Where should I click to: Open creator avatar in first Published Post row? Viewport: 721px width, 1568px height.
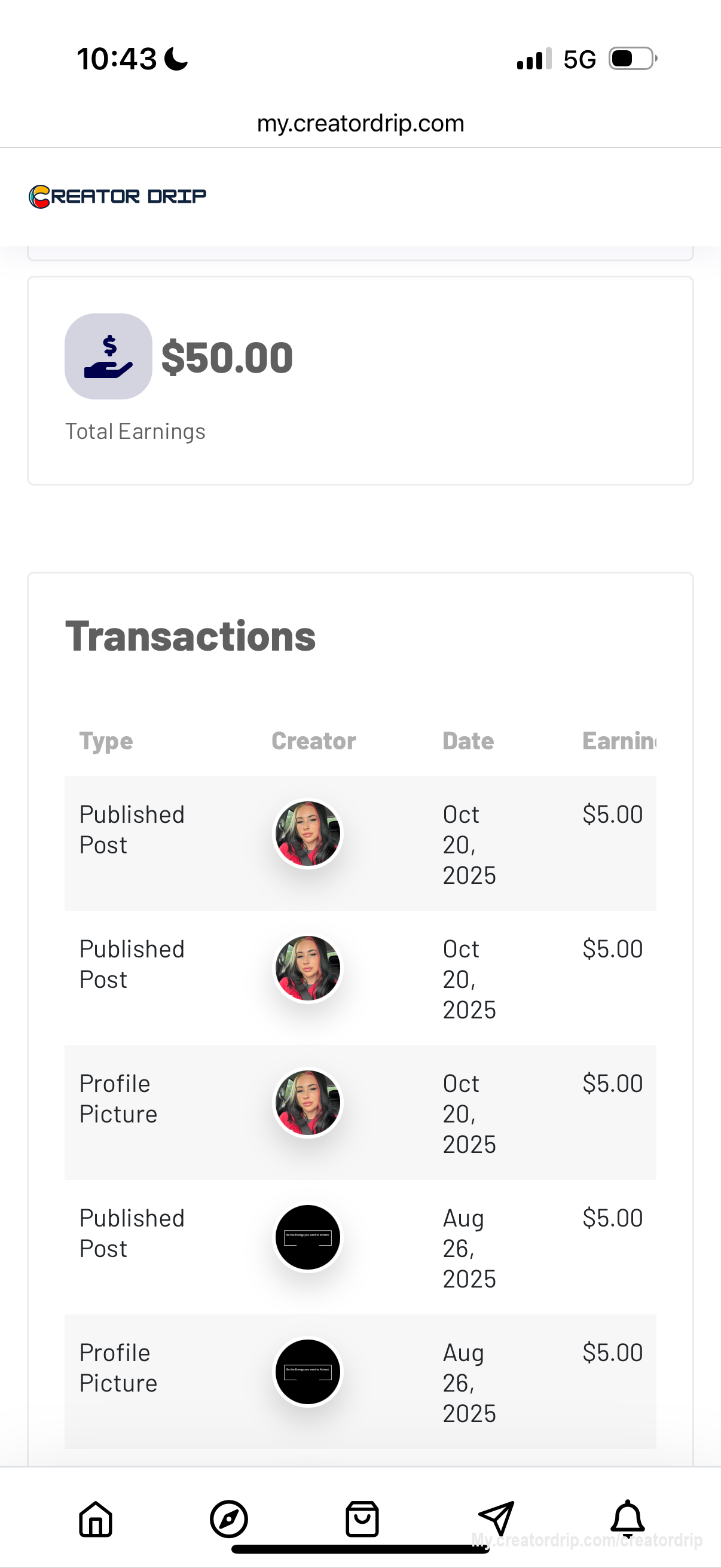point(308,833)
